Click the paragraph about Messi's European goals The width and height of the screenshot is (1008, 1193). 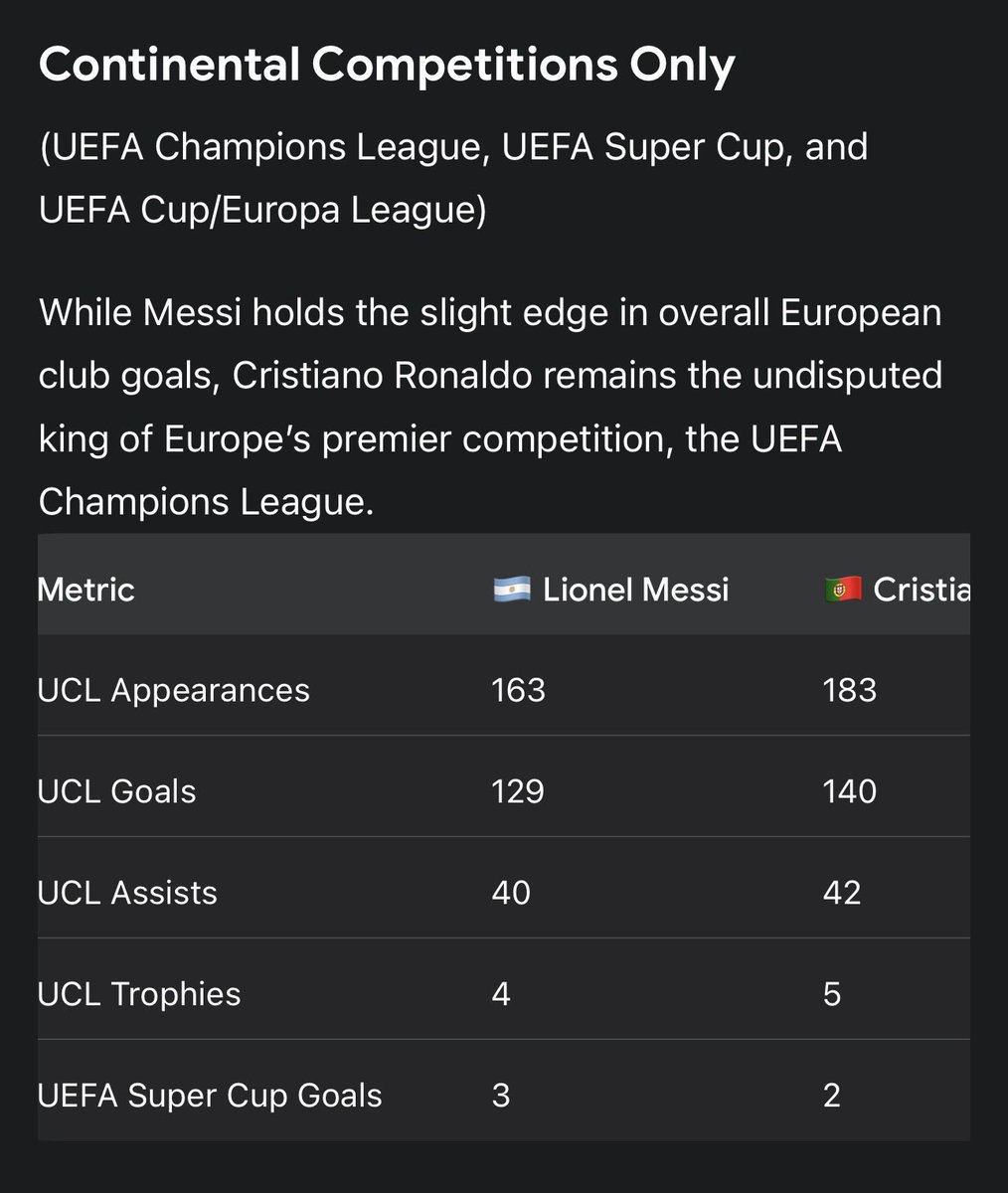coord(490,408)
